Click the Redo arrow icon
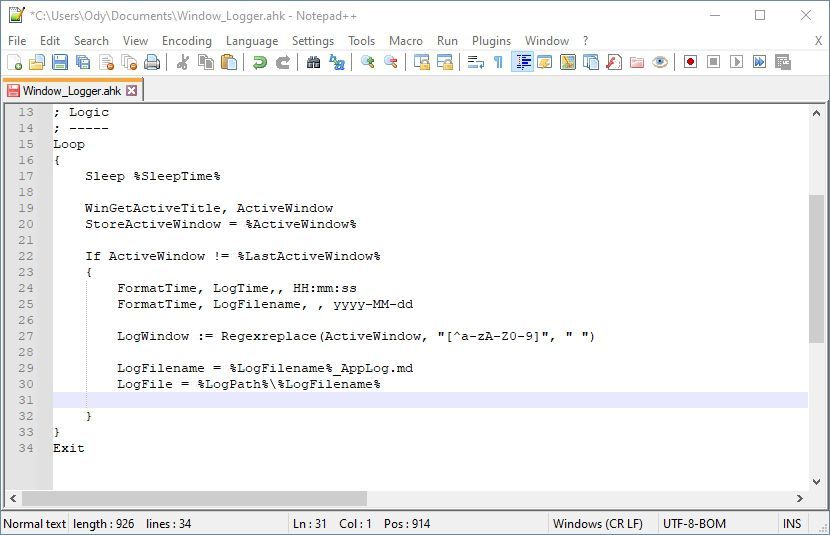The image size is (830, 535). (283, 62)
